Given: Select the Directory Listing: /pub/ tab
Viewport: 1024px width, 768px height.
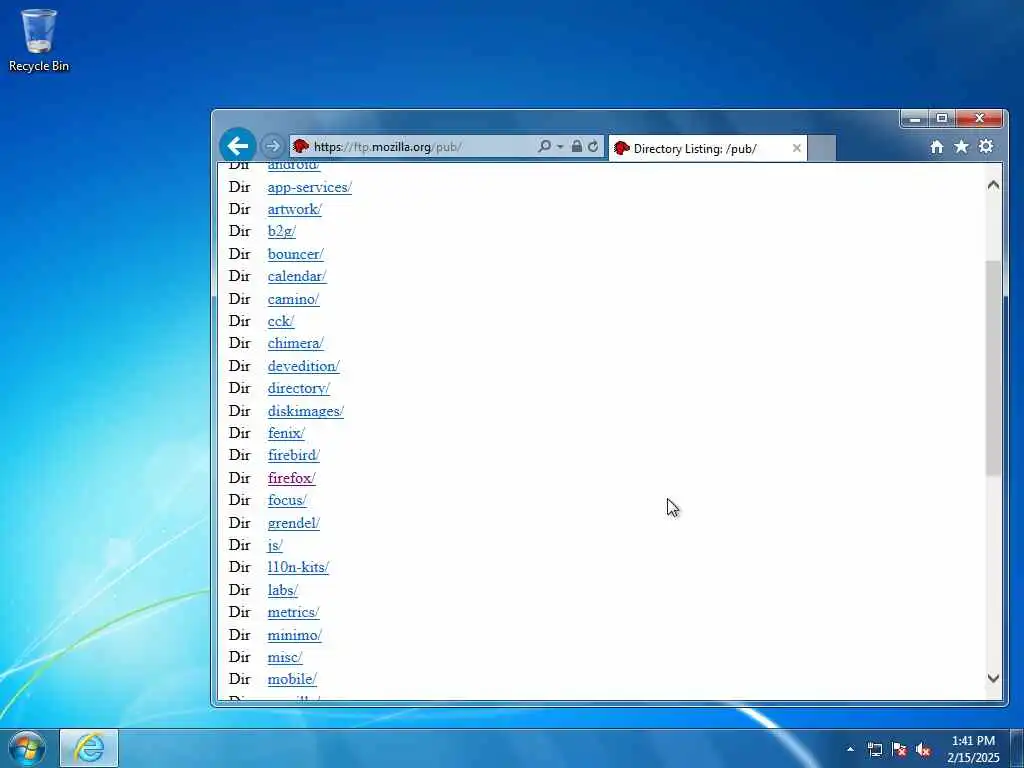Looking at the screenshot, I should 708,148.
